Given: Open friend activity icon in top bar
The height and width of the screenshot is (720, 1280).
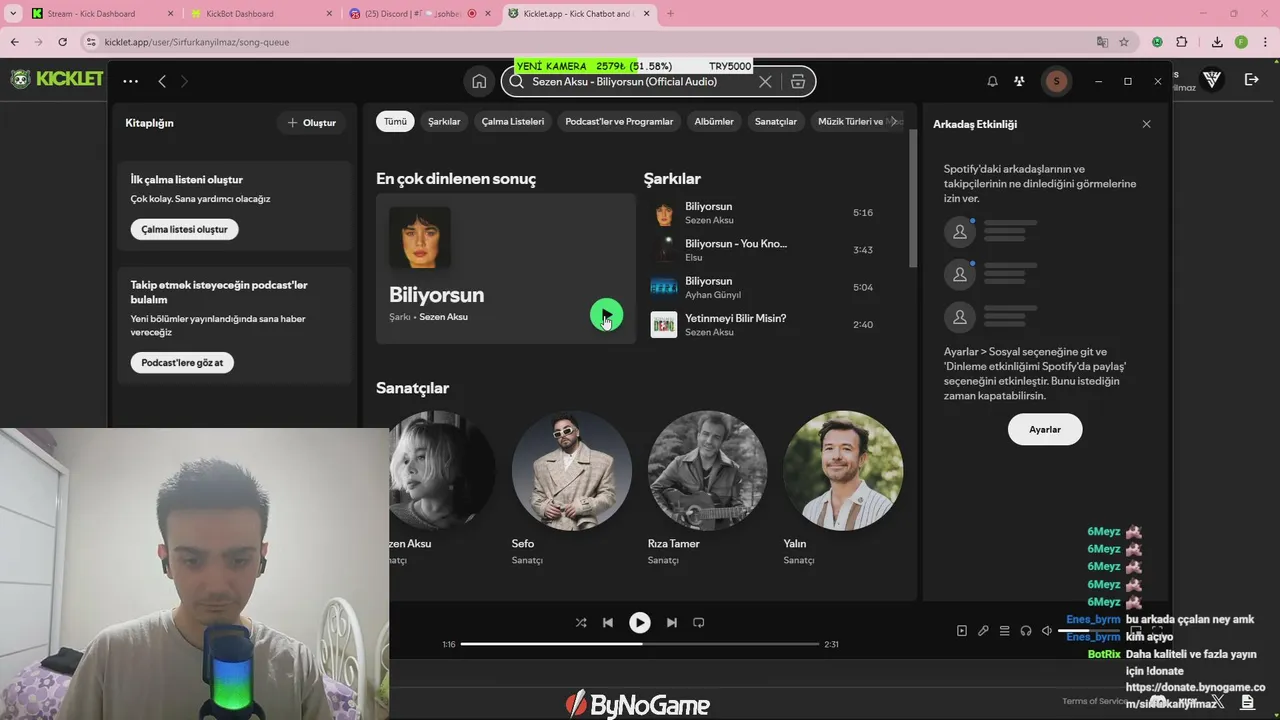Looking at the screenshot, I should tap(1019, 81).
